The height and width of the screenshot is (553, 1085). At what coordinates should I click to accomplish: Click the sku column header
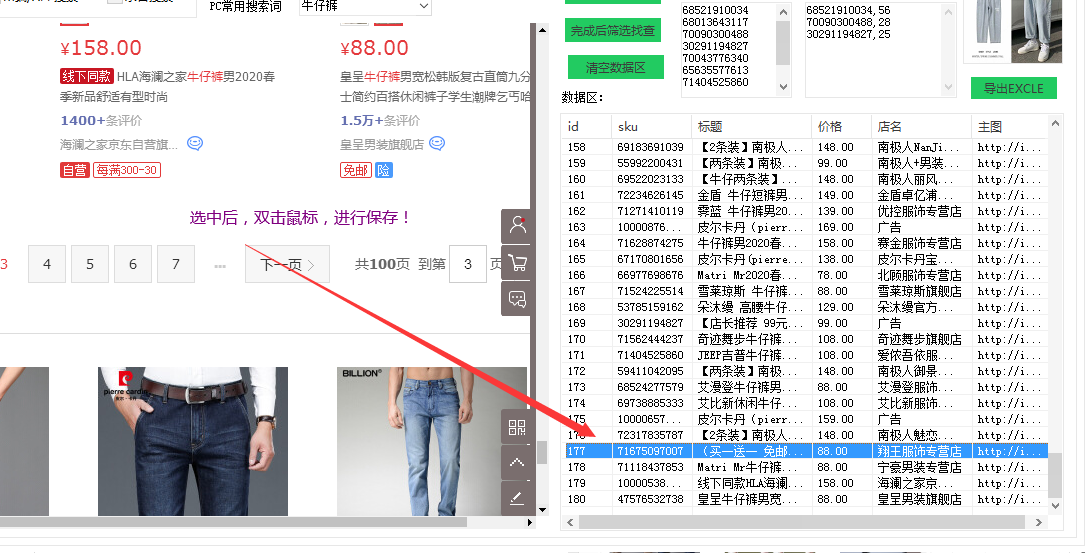651,127
